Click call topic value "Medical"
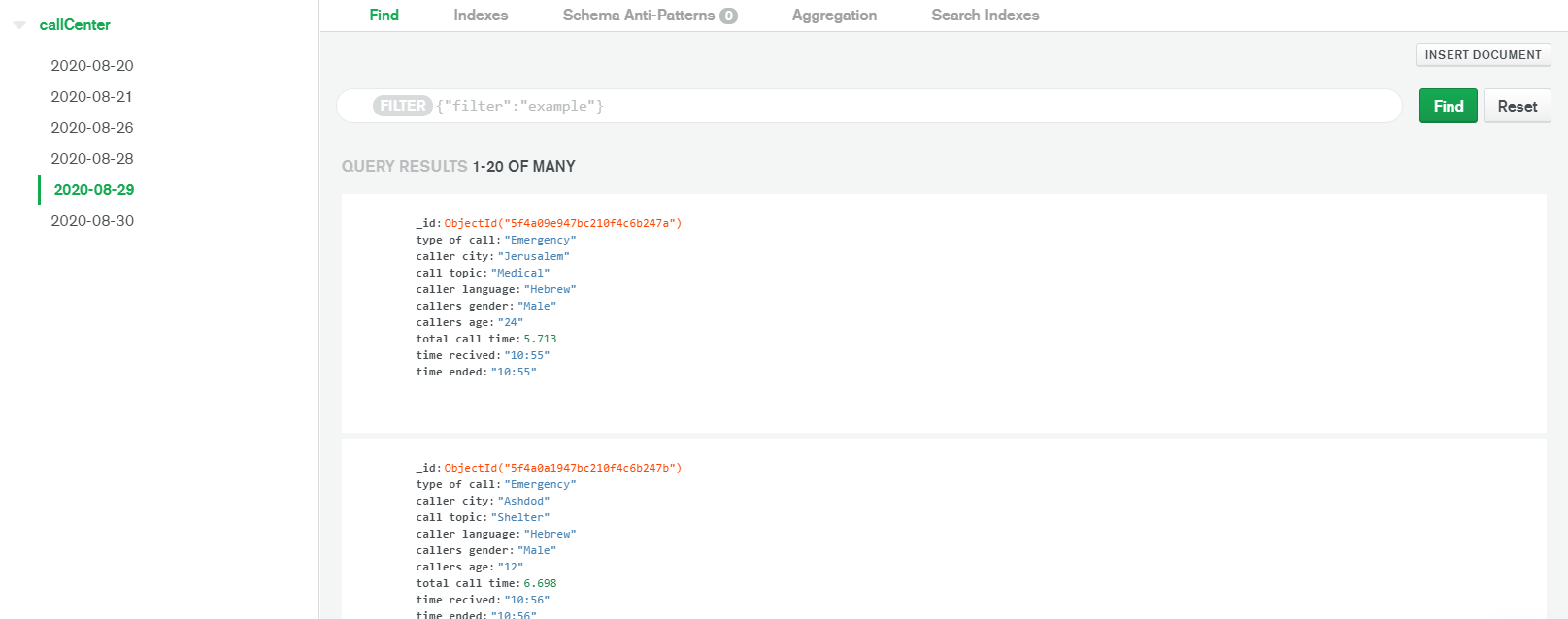The image size is (1568, 619). pyautogui.click(x=520, y=273)
